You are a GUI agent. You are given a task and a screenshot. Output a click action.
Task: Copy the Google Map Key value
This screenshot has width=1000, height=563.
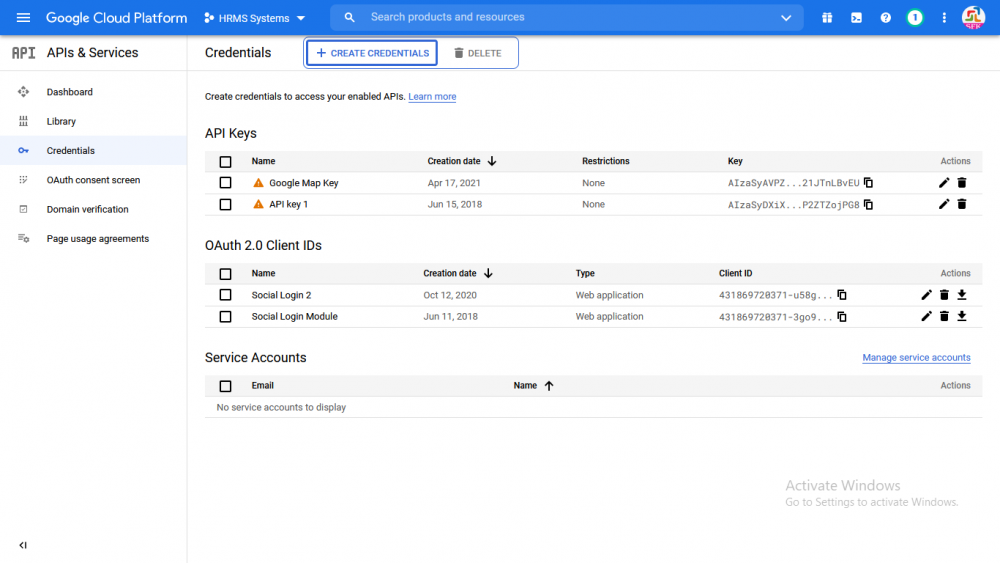[869, 183]
